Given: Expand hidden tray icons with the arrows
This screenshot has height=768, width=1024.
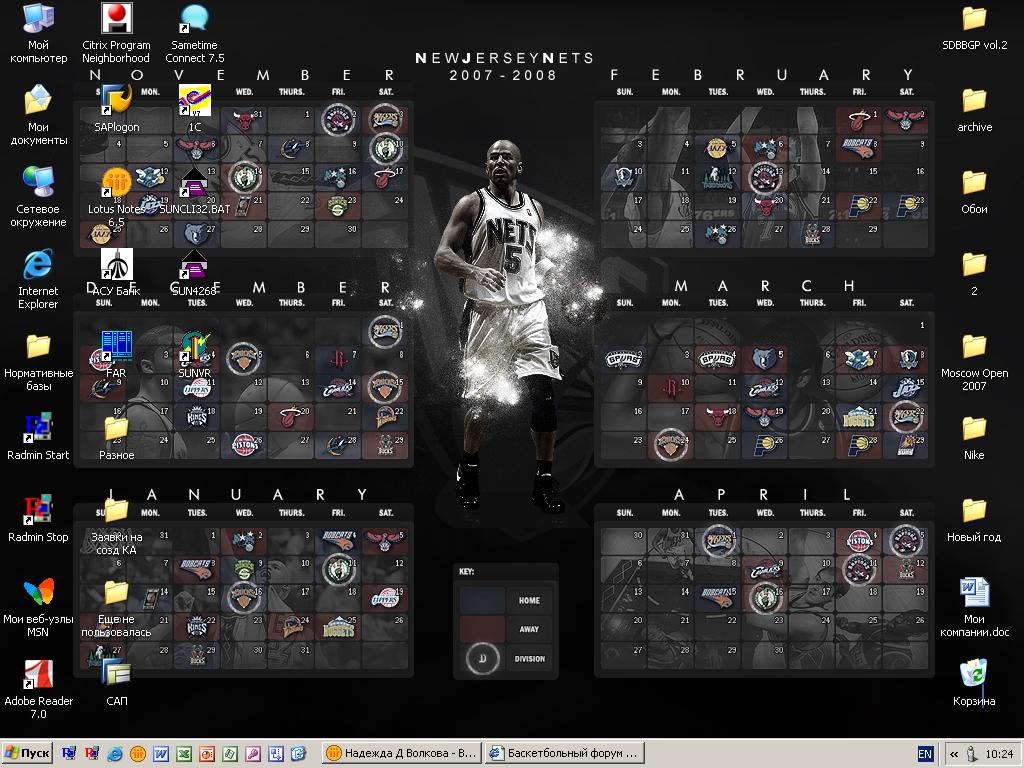Looking at the screenshot, I should click(x=954, y=754).
